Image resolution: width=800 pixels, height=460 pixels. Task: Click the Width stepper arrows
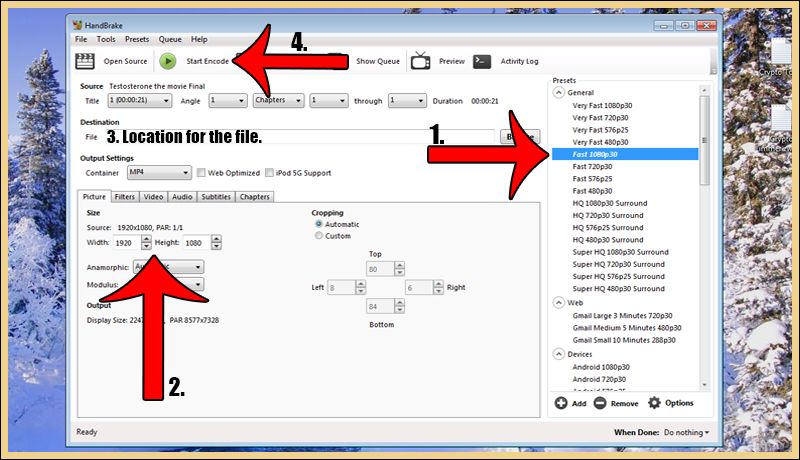coord(146,242)
